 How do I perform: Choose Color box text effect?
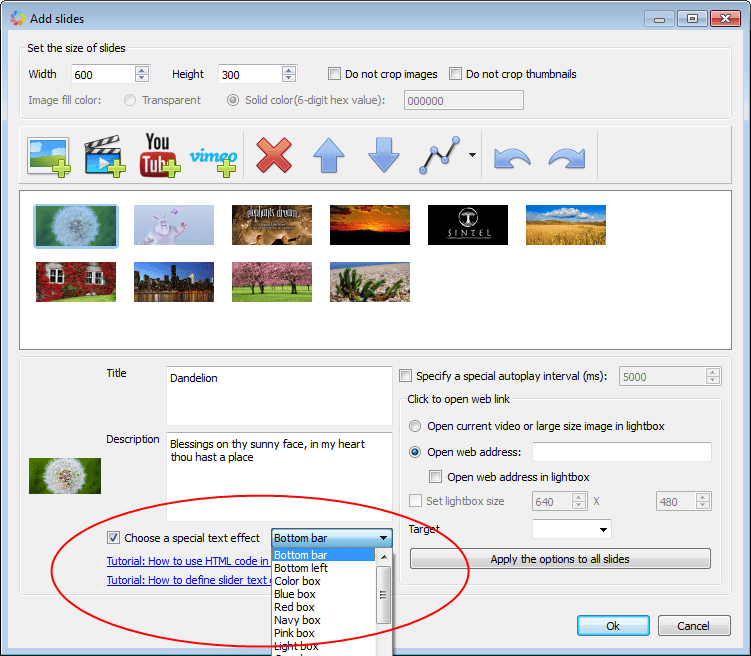click(323, 581)
